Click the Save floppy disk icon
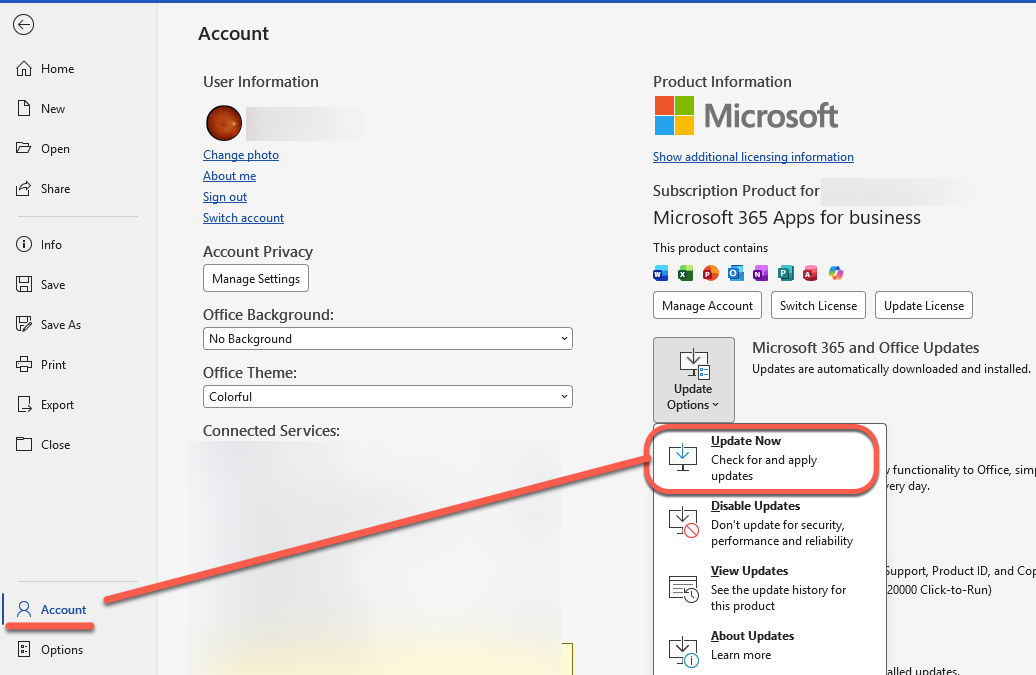The width and height of the screenshot is (1036, 675). [24, 285]
